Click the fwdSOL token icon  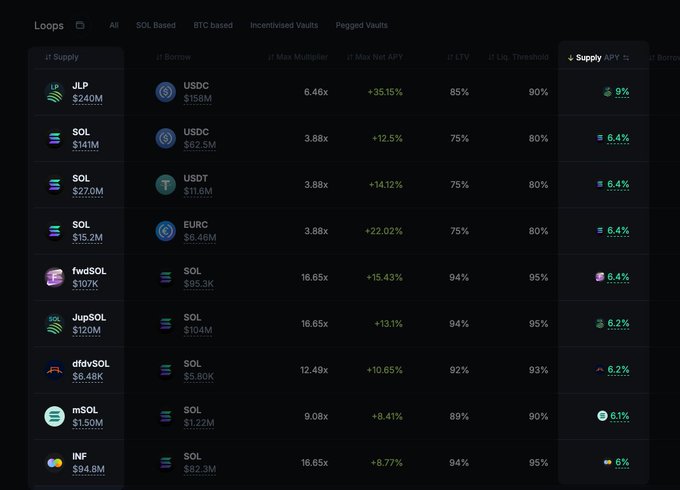(54, 277)
